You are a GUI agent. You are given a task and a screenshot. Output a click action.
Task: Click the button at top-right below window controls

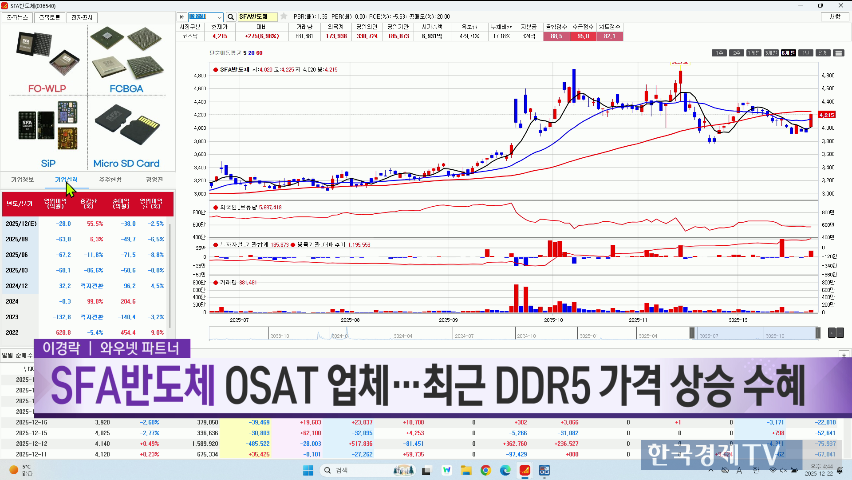tap(837, 18)
